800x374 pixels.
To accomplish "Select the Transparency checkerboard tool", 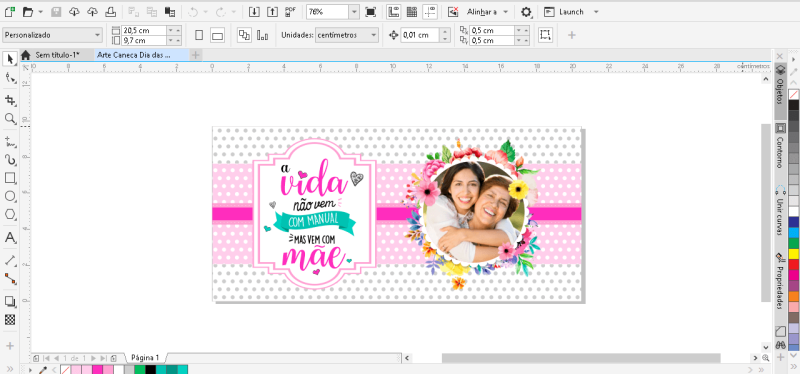I will 9,320.
